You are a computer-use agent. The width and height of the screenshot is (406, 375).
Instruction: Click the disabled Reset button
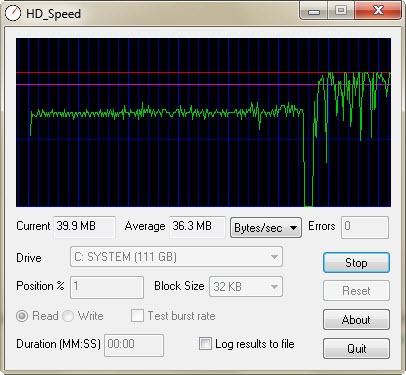(356, 291)
